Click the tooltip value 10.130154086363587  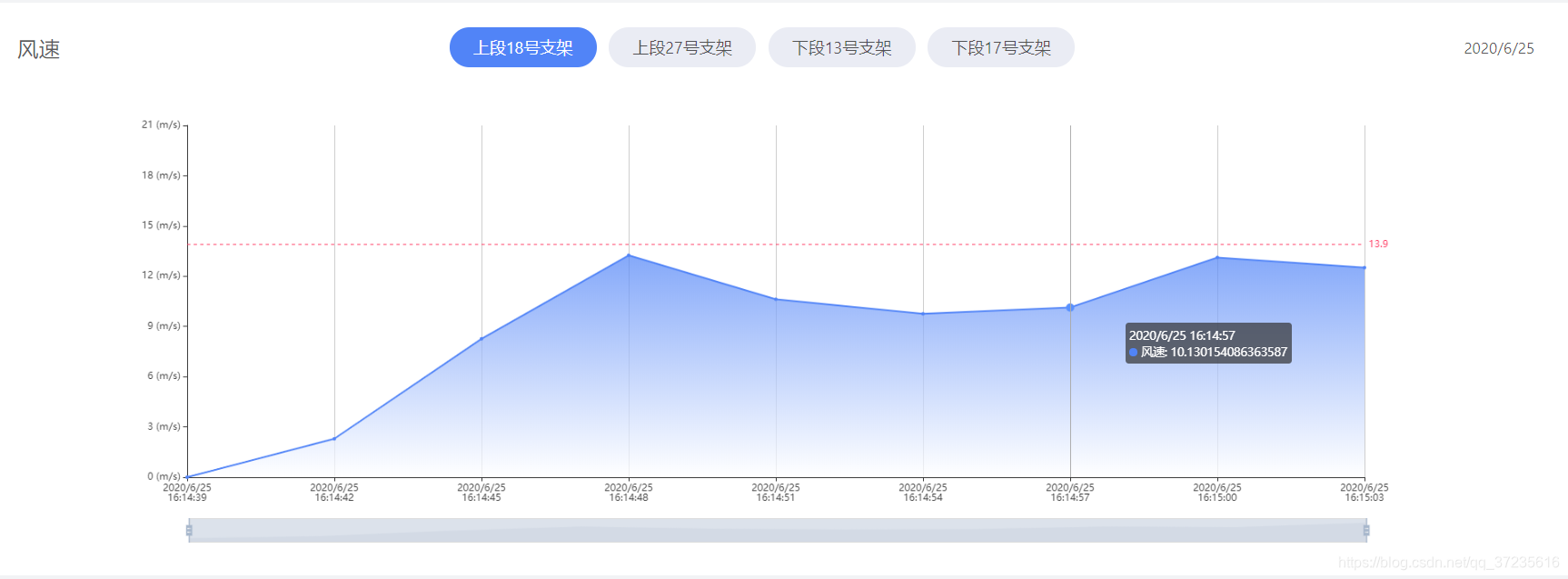1228,352
